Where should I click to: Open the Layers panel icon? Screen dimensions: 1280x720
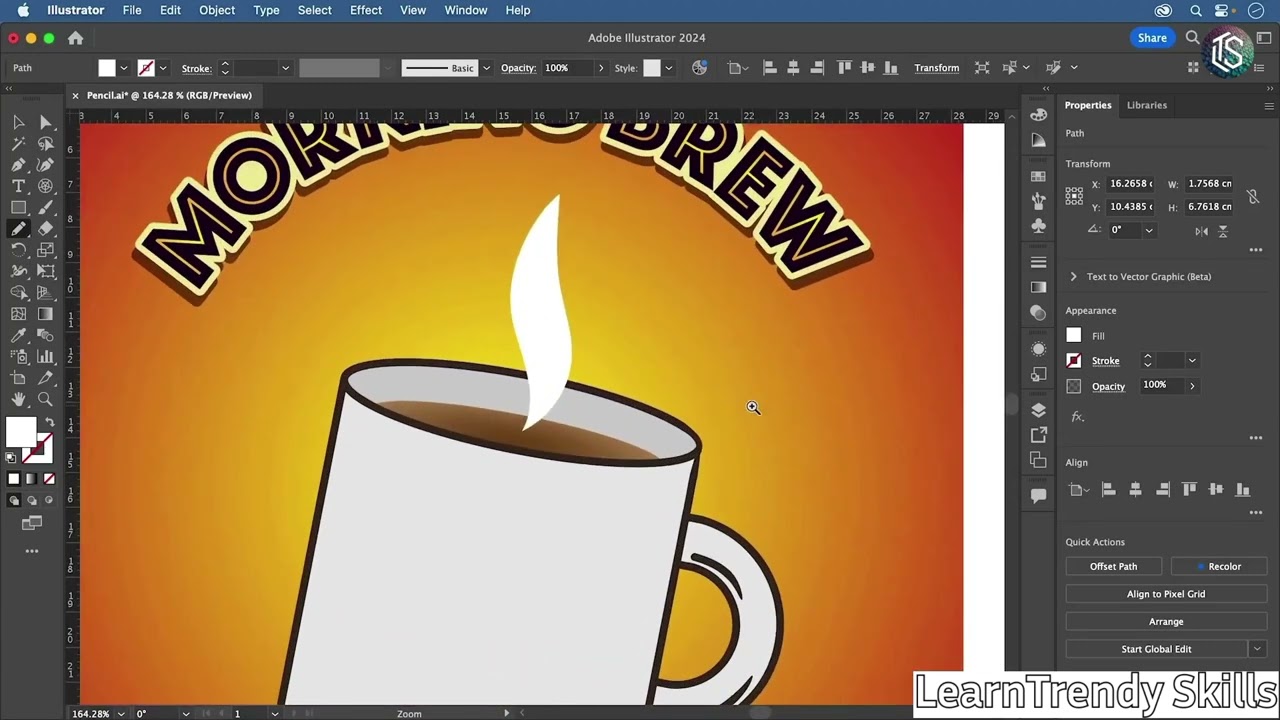pyautogui.click(x=1038, y=410)
